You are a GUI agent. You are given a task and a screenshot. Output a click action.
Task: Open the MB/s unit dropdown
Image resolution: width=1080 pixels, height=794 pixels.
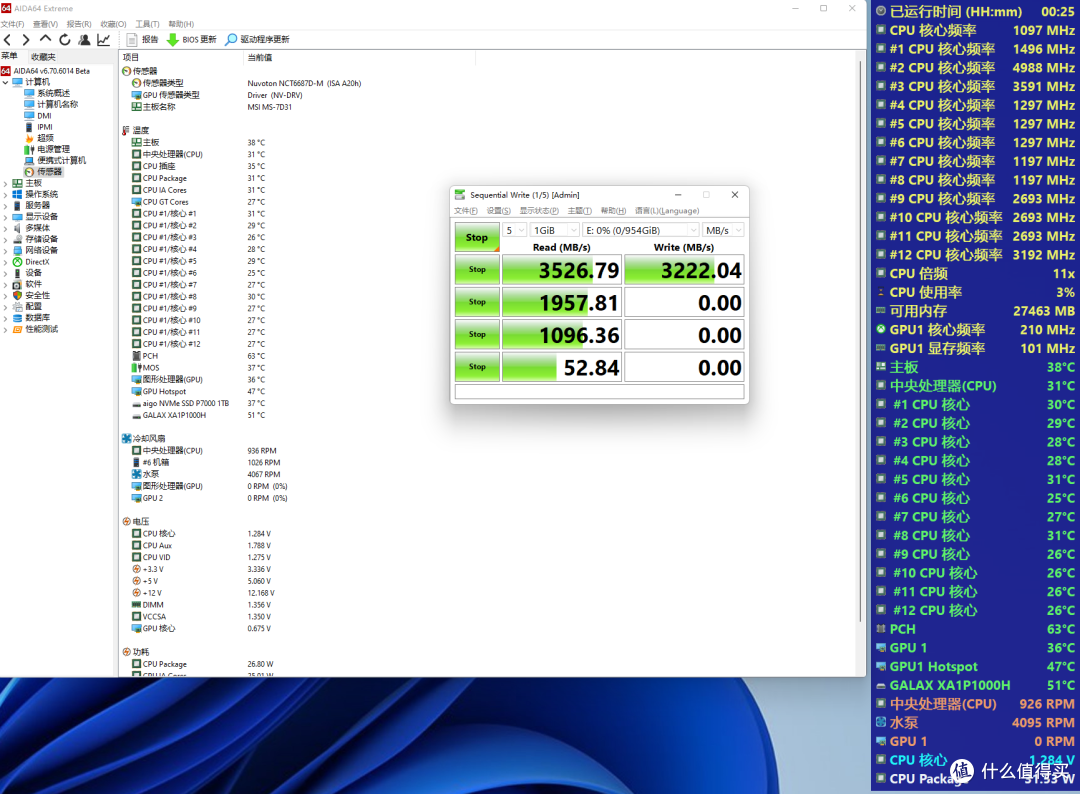click(x=723, y=230)
